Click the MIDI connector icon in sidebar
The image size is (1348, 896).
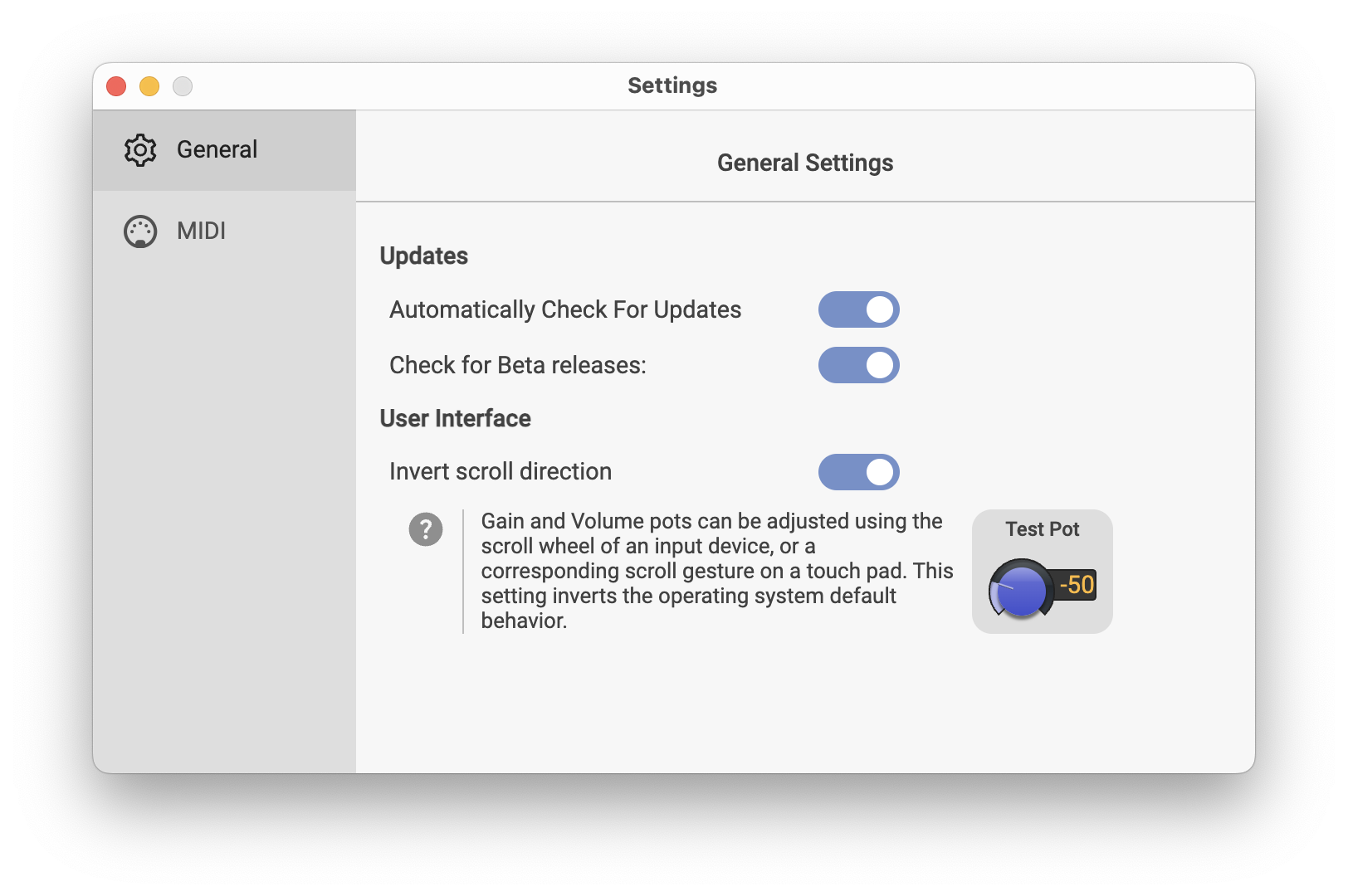[140, 231]
